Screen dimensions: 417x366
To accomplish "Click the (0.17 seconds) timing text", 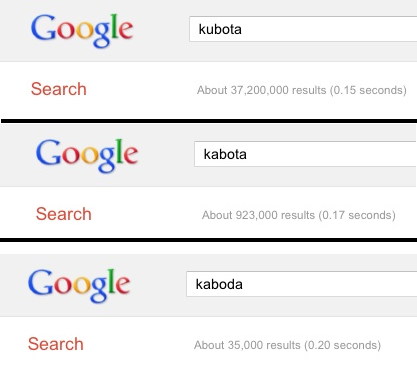I will [357, 215].
